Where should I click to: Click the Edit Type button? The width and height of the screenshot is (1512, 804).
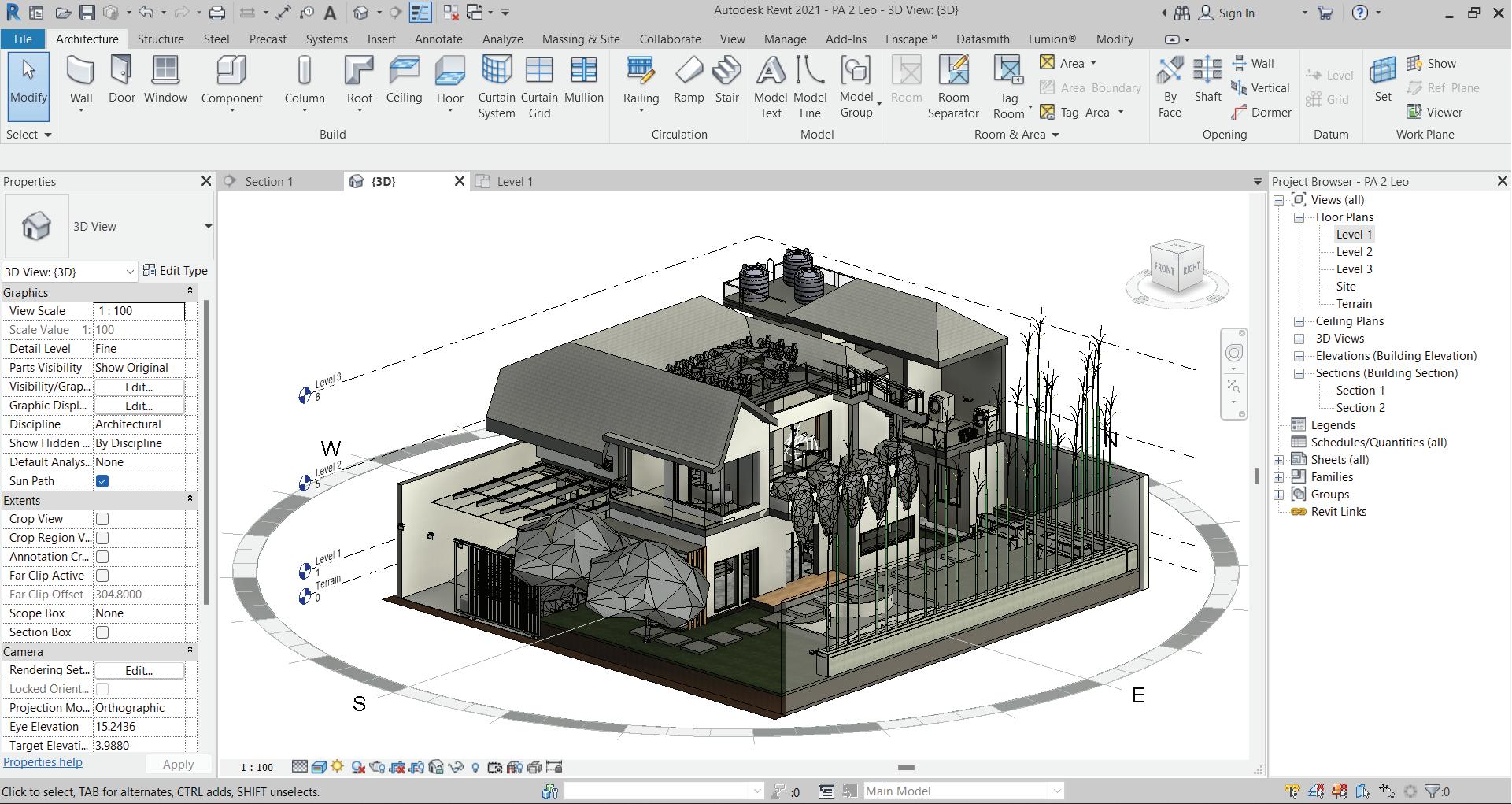coord(176,271)
